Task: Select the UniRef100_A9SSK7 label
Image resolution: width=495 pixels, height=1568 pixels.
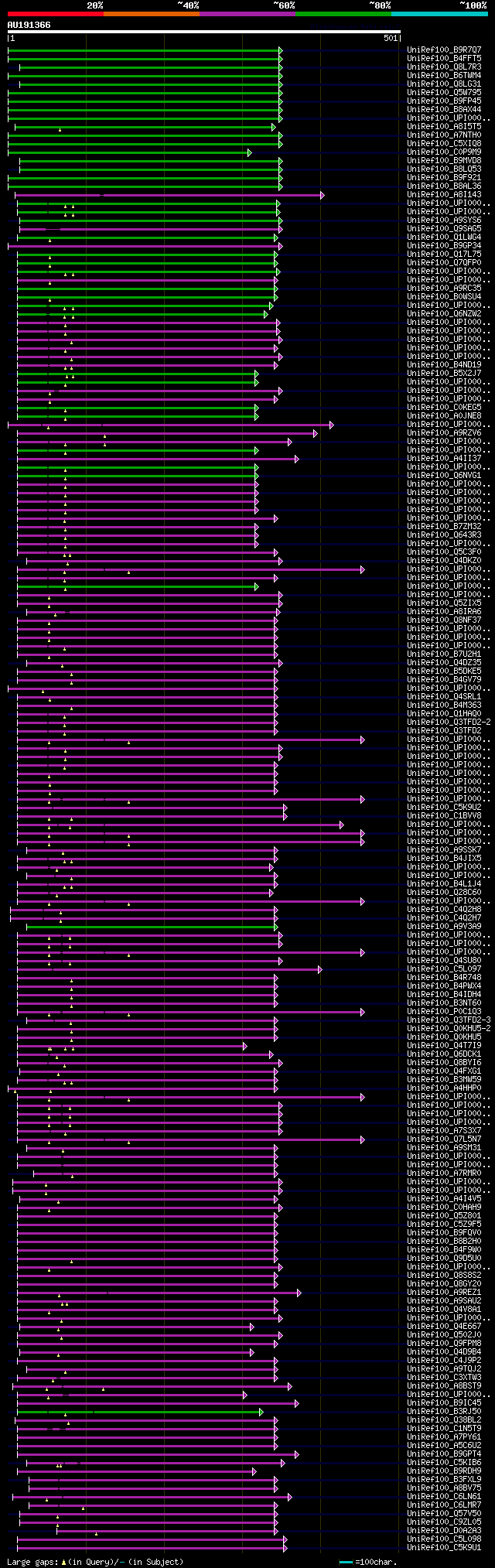Action: 444,850
